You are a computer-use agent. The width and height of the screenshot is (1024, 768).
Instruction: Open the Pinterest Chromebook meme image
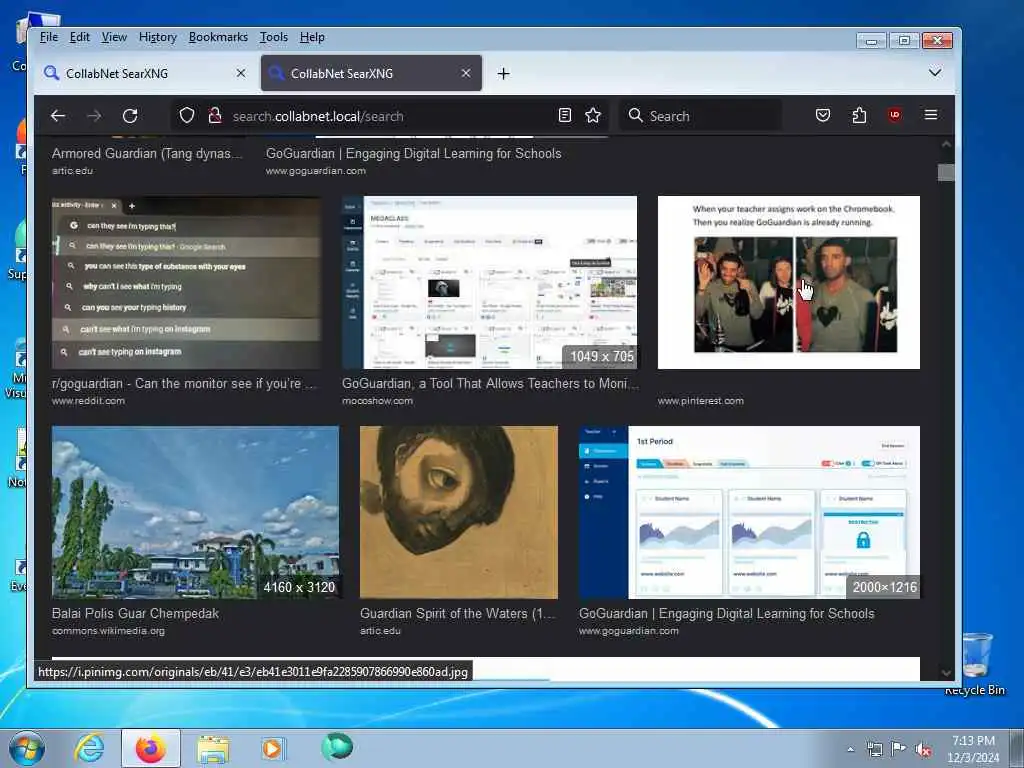pyautogui.click(x=788, y=283)
